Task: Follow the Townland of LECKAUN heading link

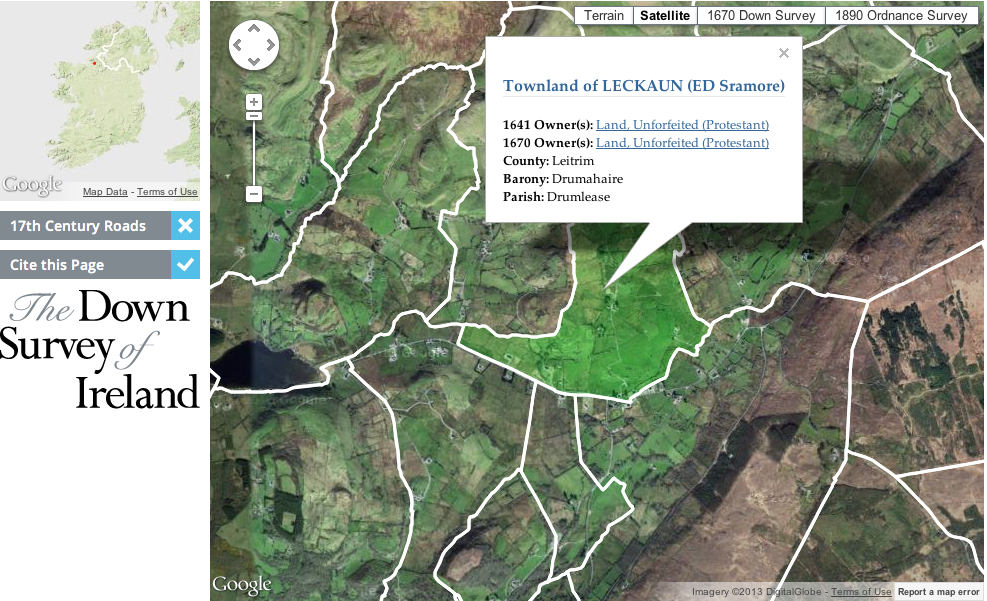Action: point(643,86)
